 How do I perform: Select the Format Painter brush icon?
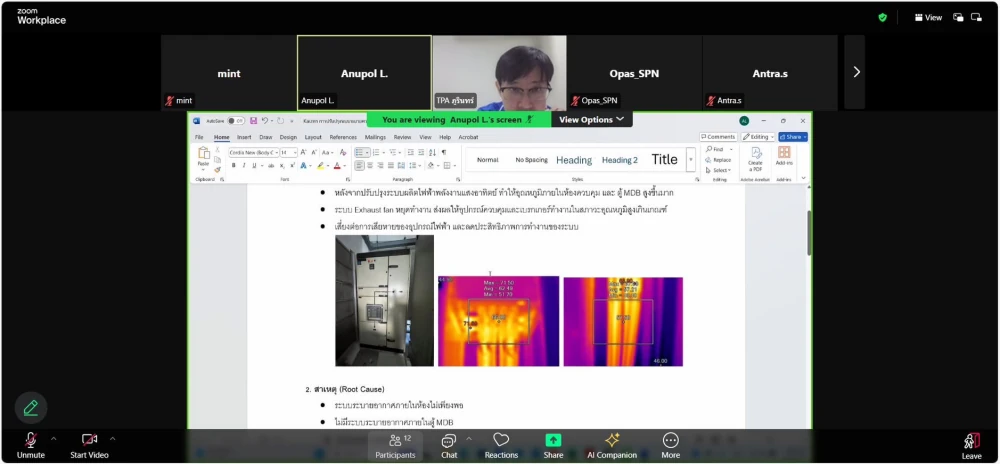coord(217,170)
